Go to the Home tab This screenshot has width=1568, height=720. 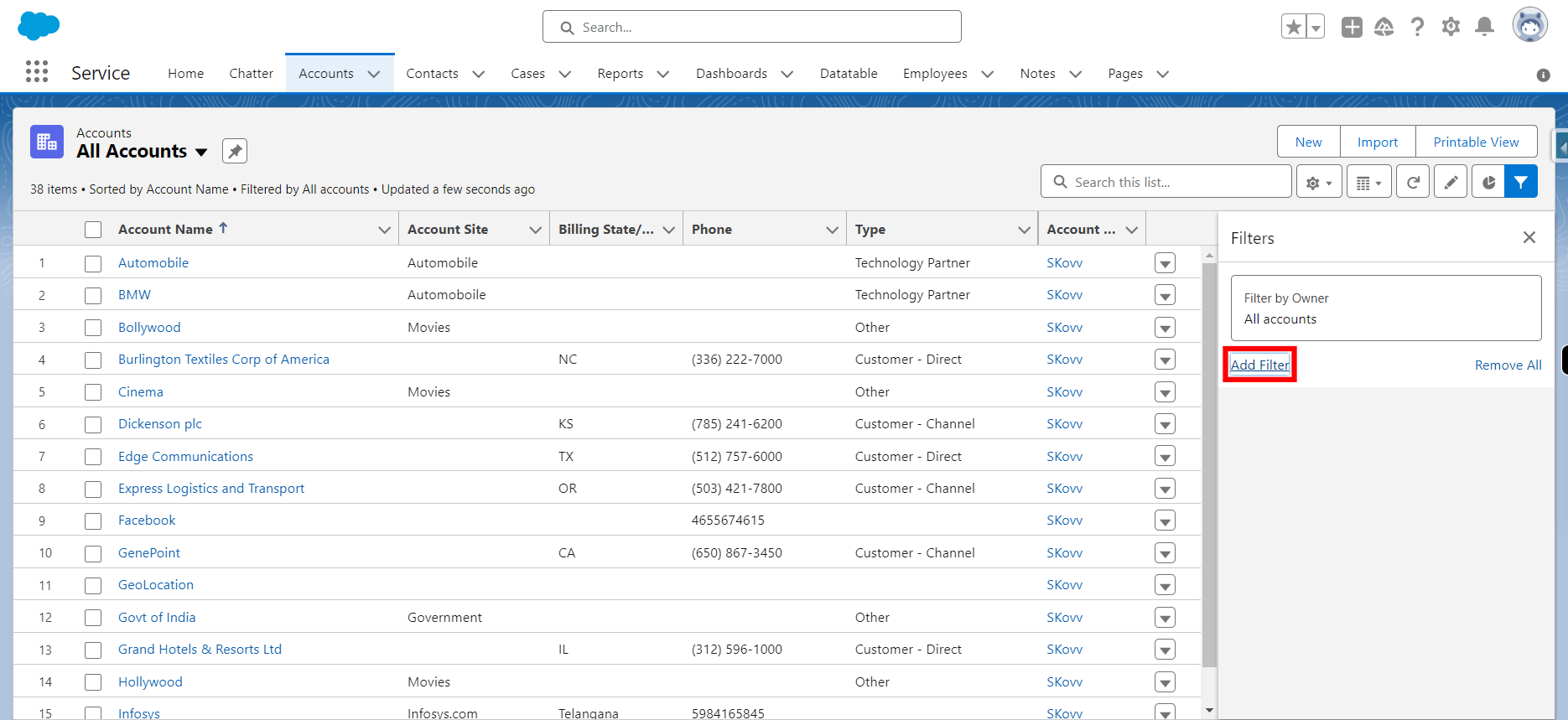(185, 74)
